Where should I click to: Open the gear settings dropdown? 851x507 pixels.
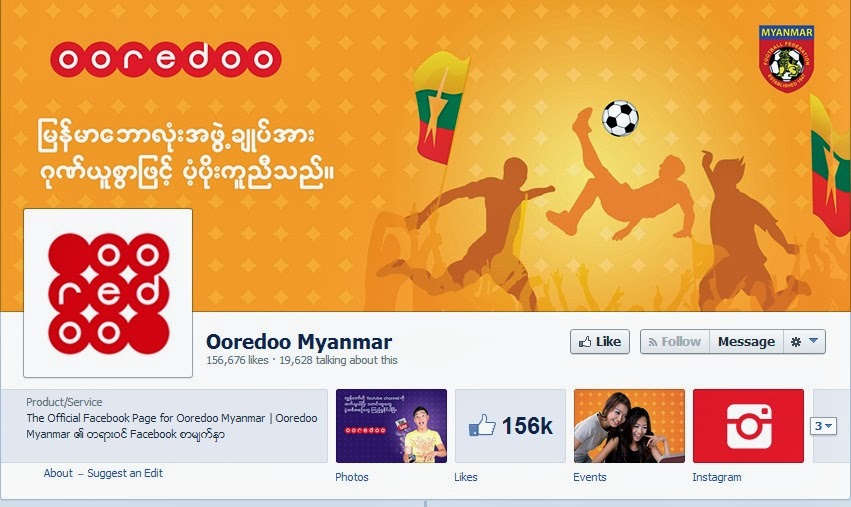click(x=804, y=341)
